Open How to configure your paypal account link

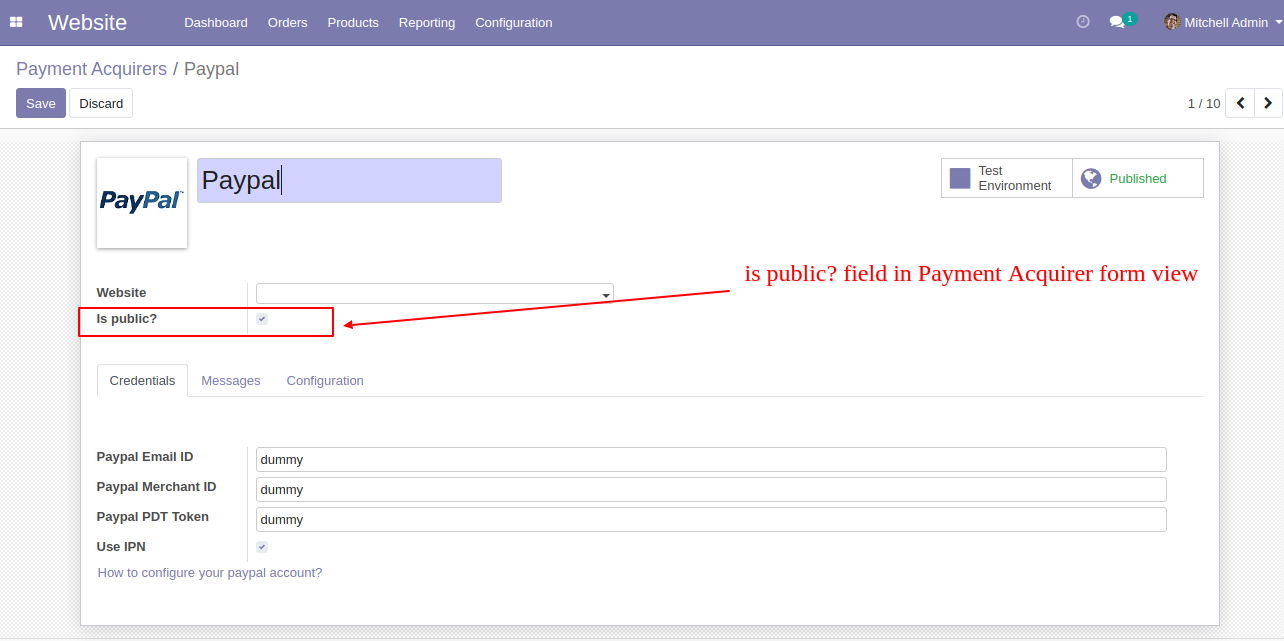point(210,573)
